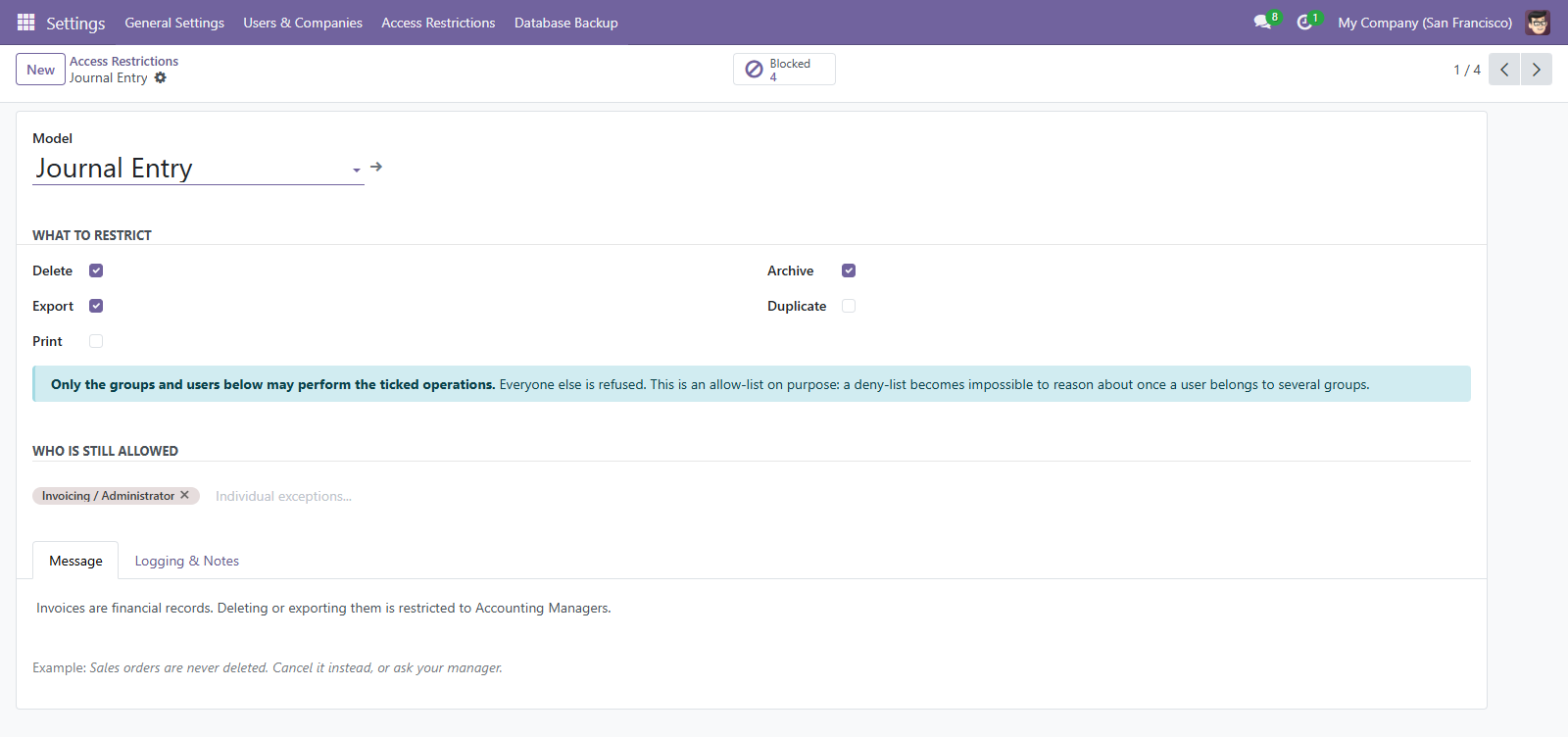
Task: Click the Blocked stat button
Action: click(784, 69)
